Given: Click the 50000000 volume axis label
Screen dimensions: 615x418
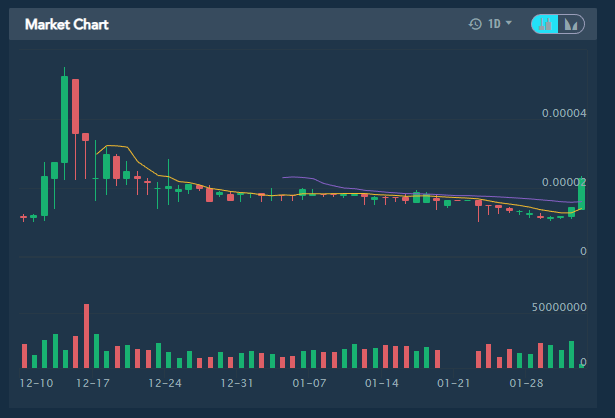Looking at the screenshot, I should tap(559, 309).
